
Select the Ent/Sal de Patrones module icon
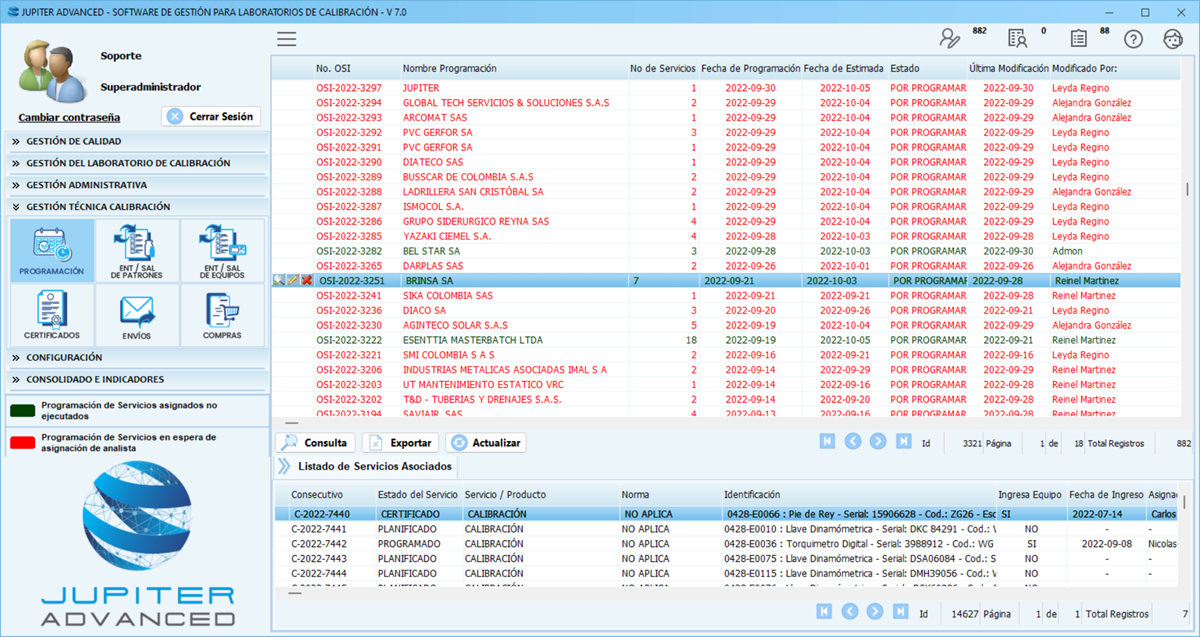[x=136, y=248]
